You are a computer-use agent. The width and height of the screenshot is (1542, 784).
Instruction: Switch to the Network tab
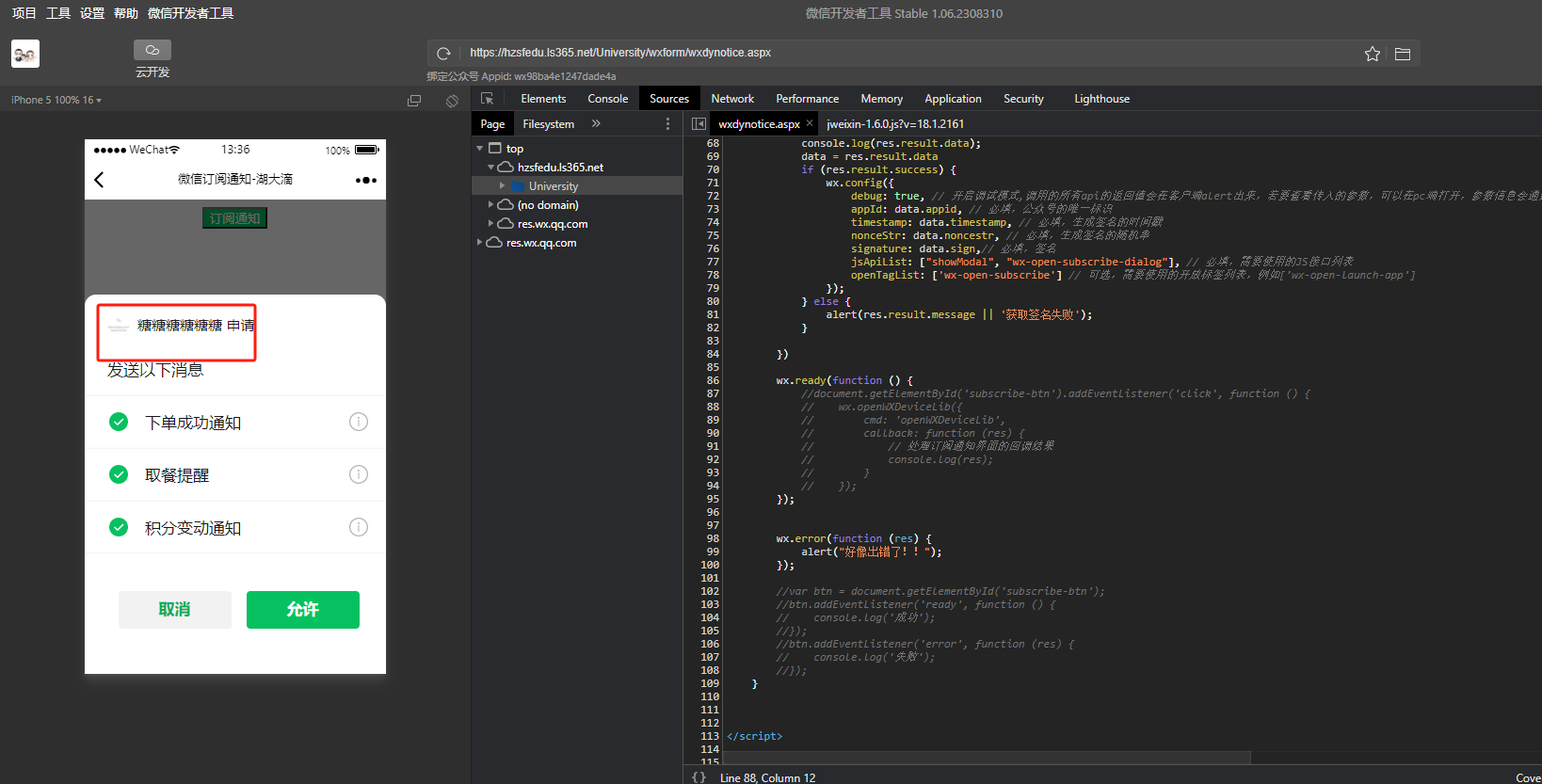[731, 99]
